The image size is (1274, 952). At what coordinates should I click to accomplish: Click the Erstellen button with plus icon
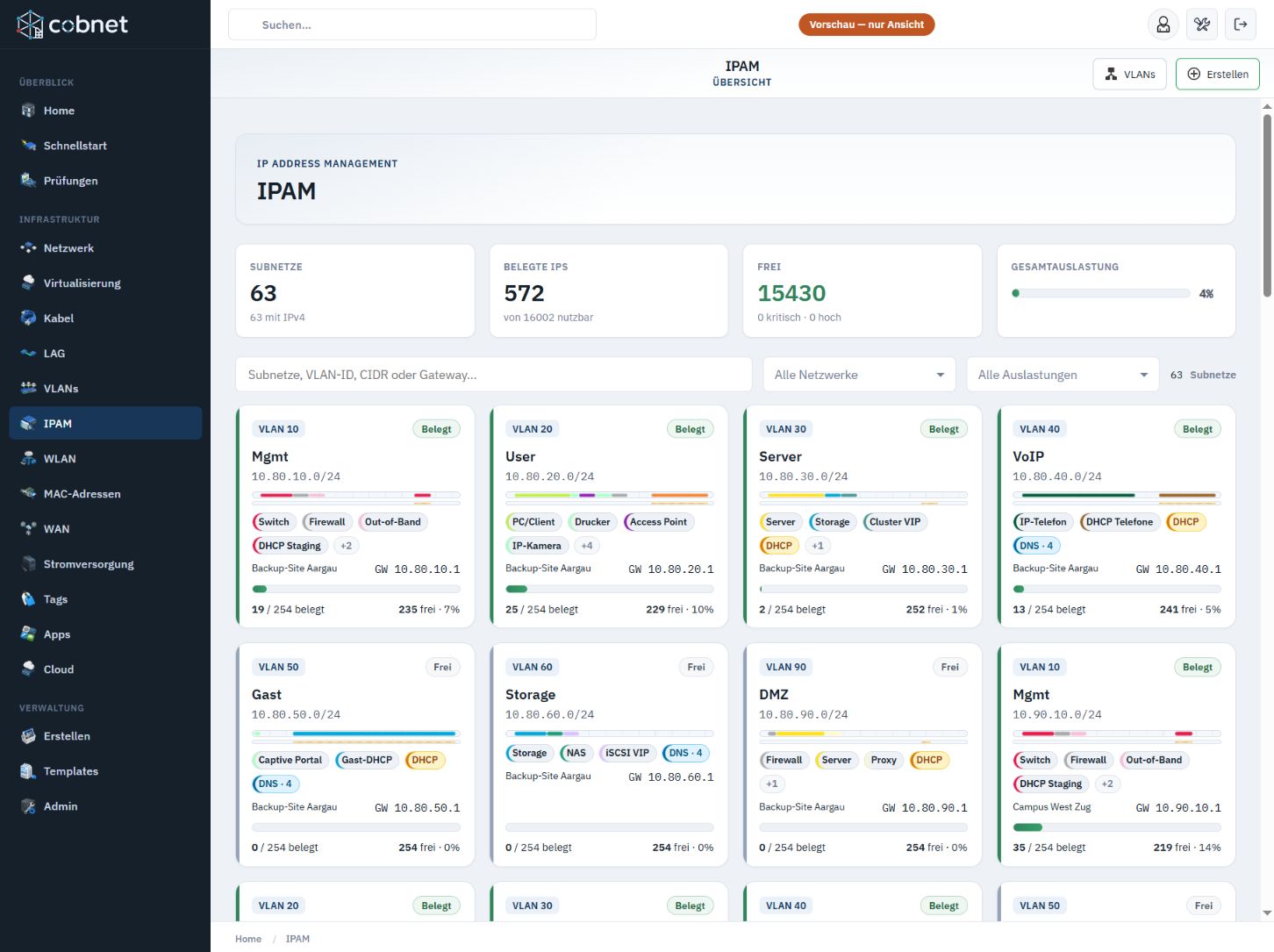1218,75
